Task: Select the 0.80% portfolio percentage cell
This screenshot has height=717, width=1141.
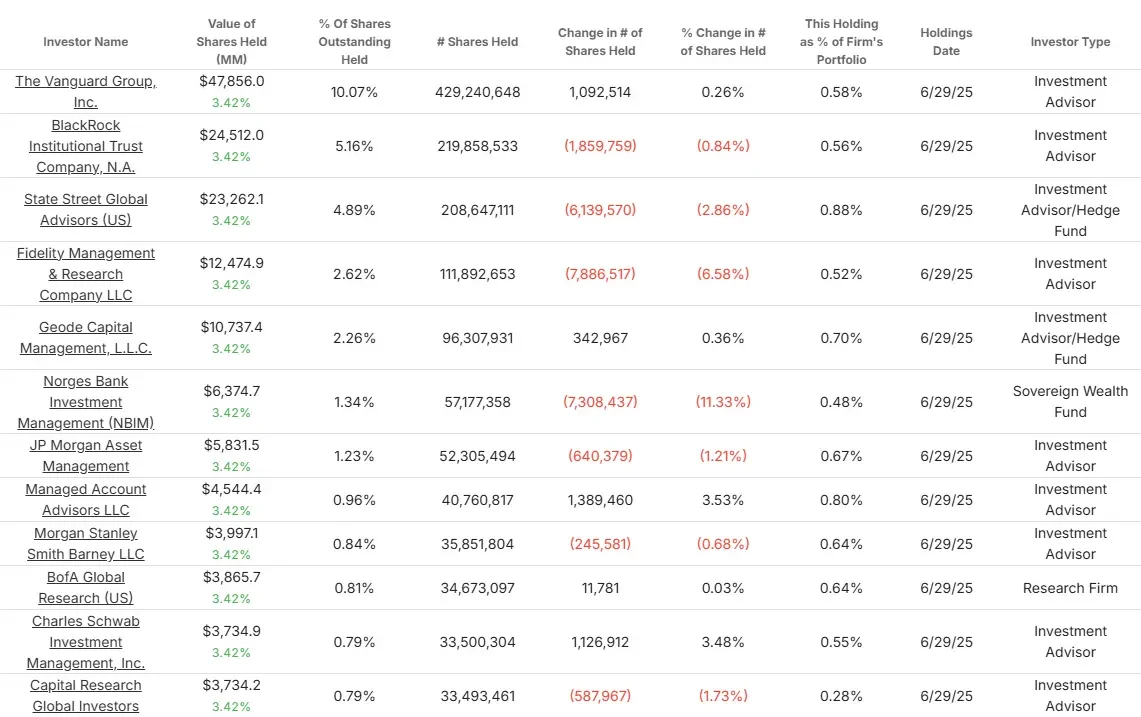Action: (841, 501)
